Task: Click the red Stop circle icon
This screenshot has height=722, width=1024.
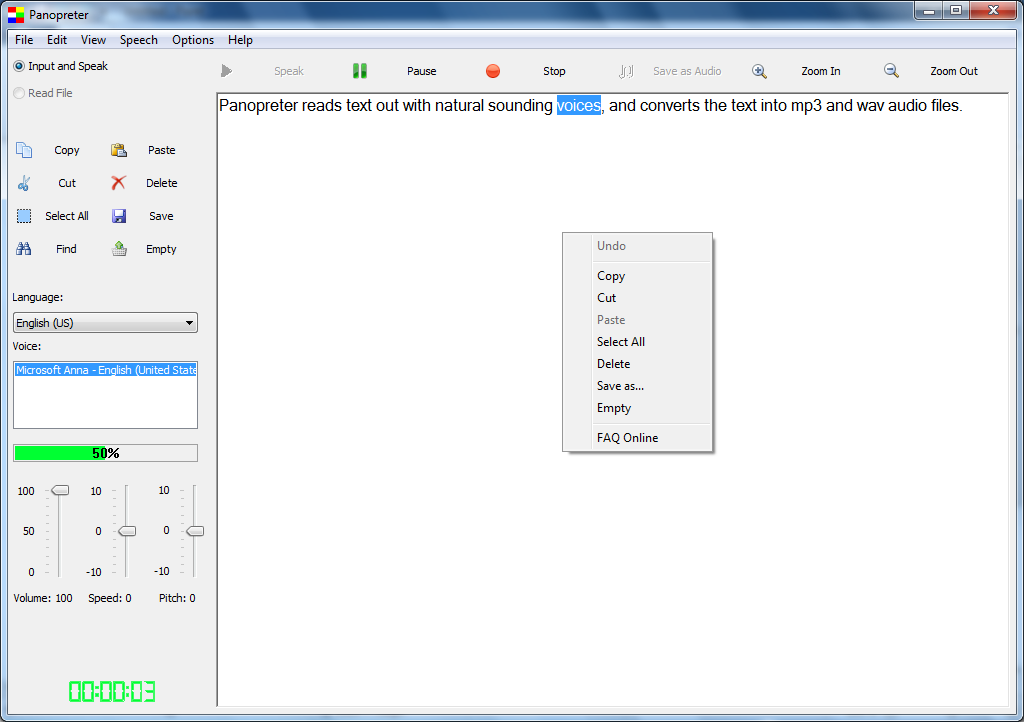Action: (x=493, y=71)
